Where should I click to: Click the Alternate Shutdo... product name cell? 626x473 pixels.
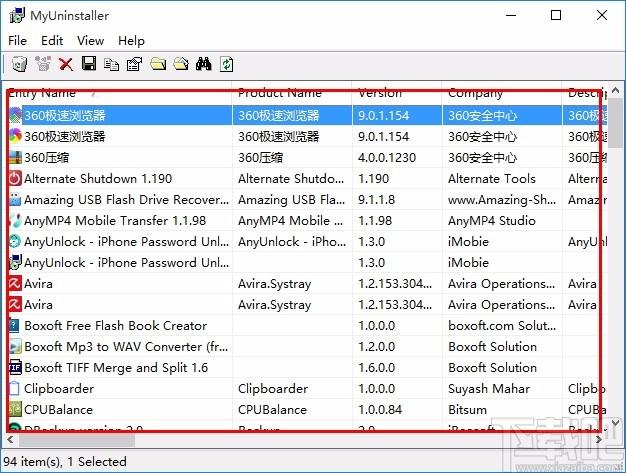pyautogui.click(x=291, y=178)
